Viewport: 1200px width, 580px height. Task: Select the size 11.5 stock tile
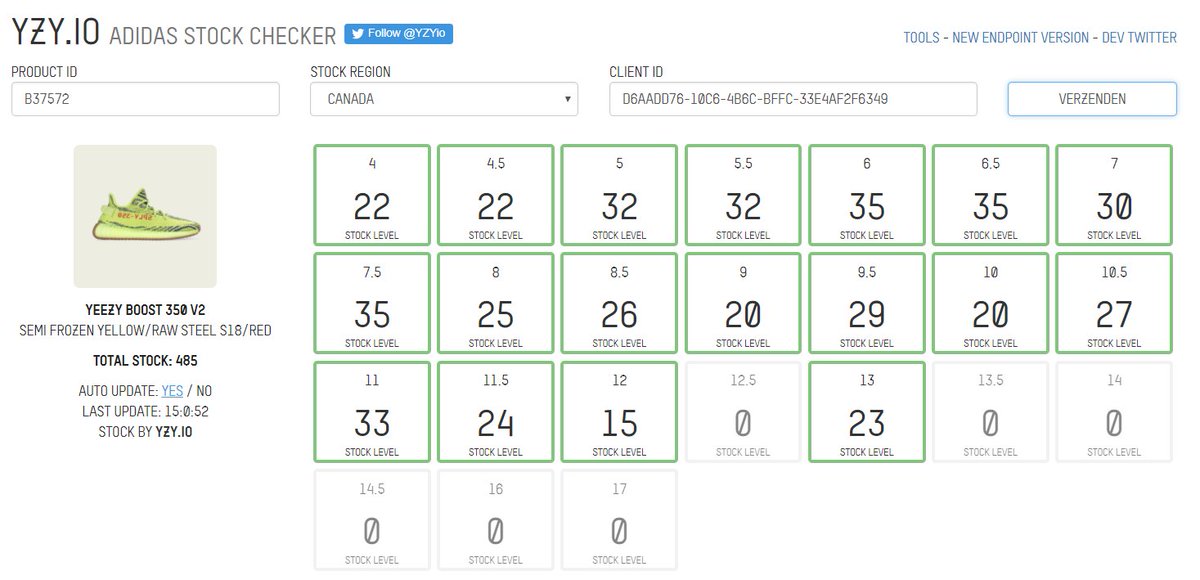tap(496, 412)
